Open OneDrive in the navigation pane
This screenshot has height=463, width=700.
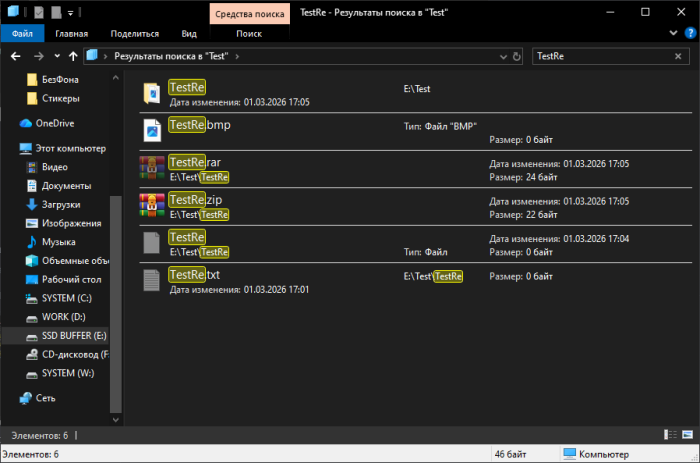56,124
